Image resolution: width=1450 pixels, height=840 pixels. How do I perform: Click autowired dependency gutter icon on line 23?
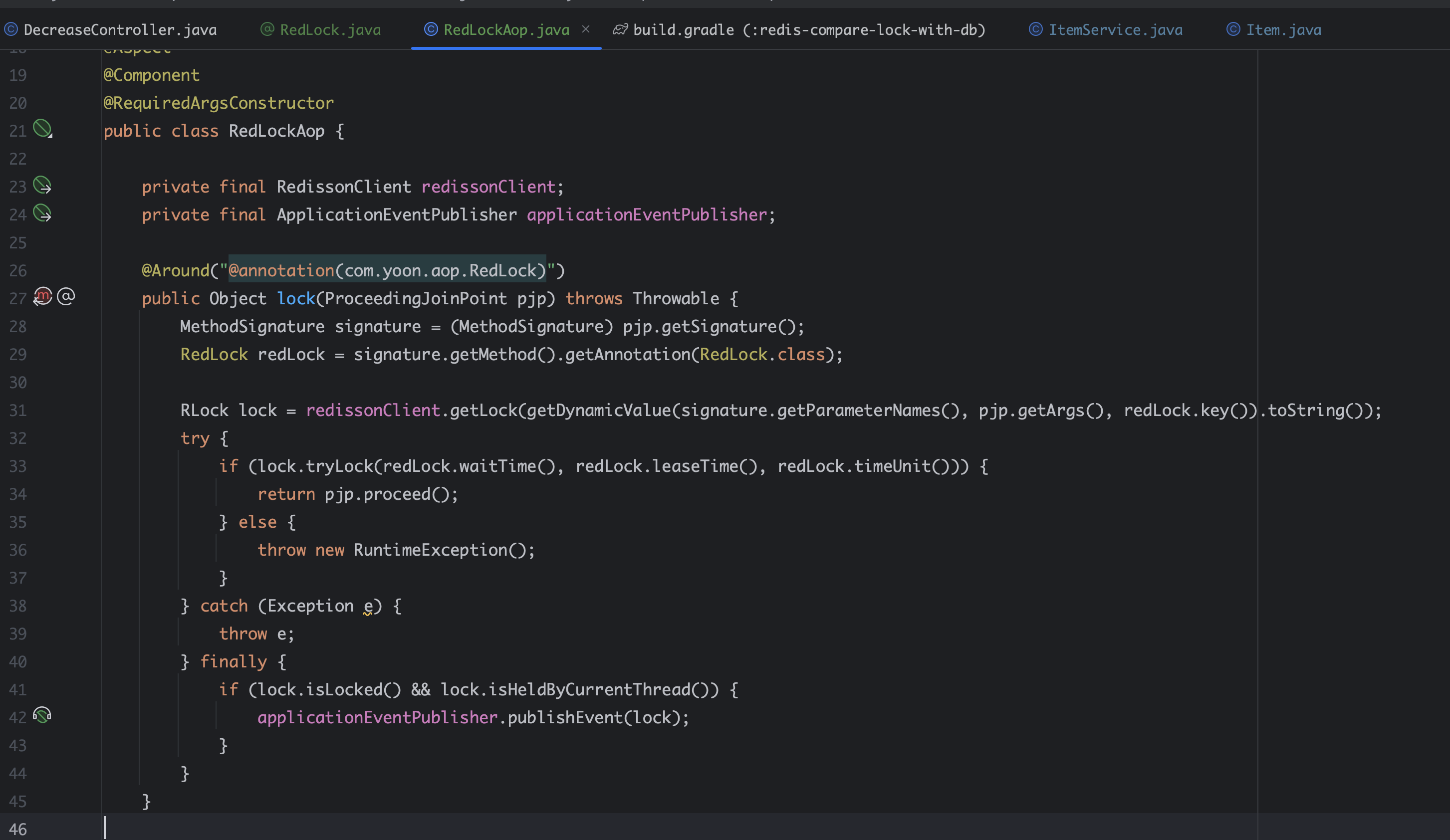(x=42, y=185)
